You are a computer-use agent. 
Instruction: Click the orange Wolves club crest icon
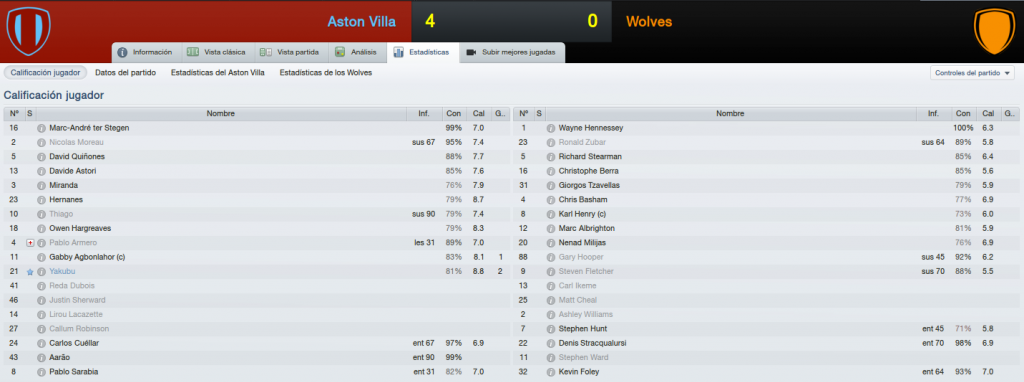[995, 31]
